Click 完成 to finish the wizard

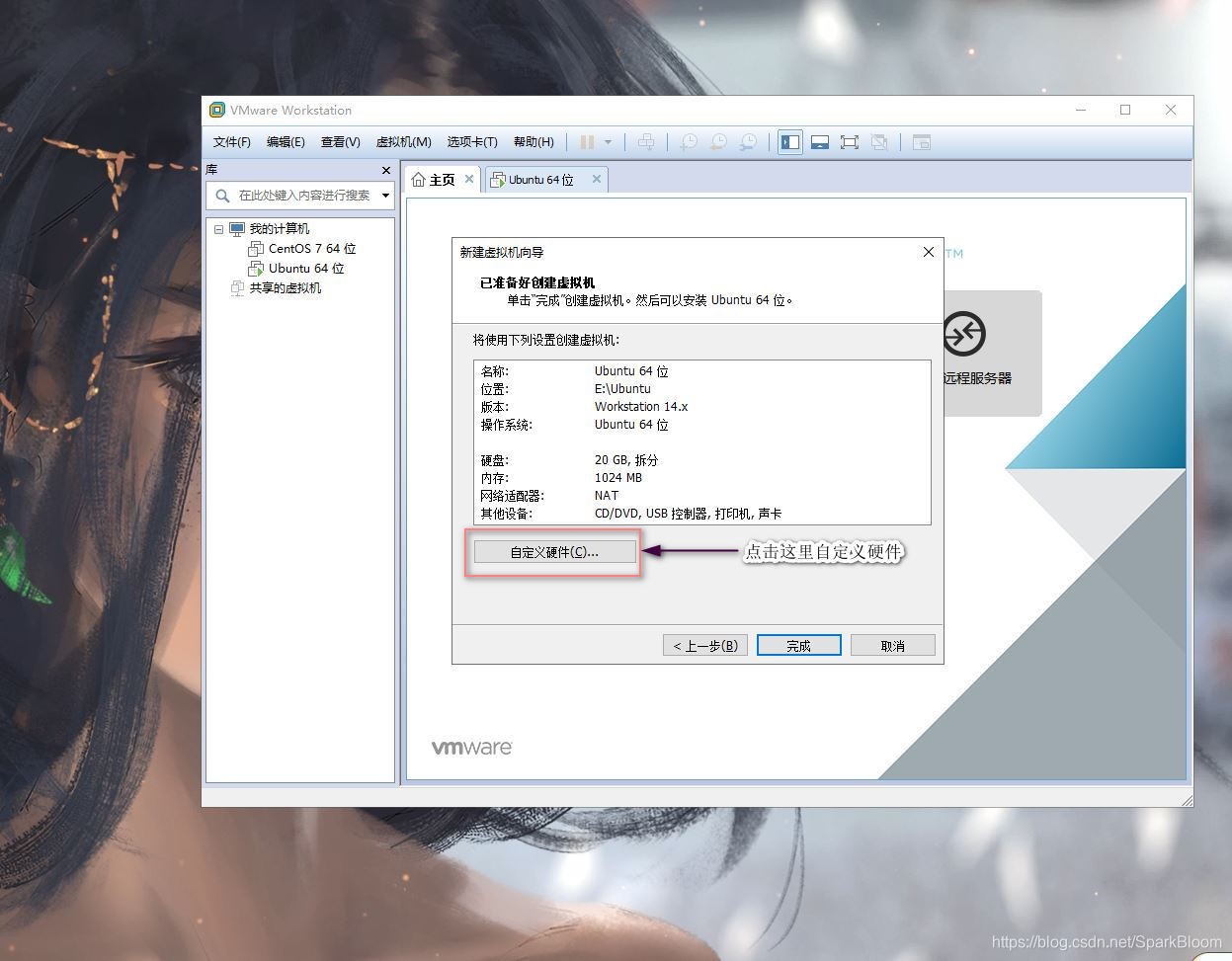(x=799, y=646)
